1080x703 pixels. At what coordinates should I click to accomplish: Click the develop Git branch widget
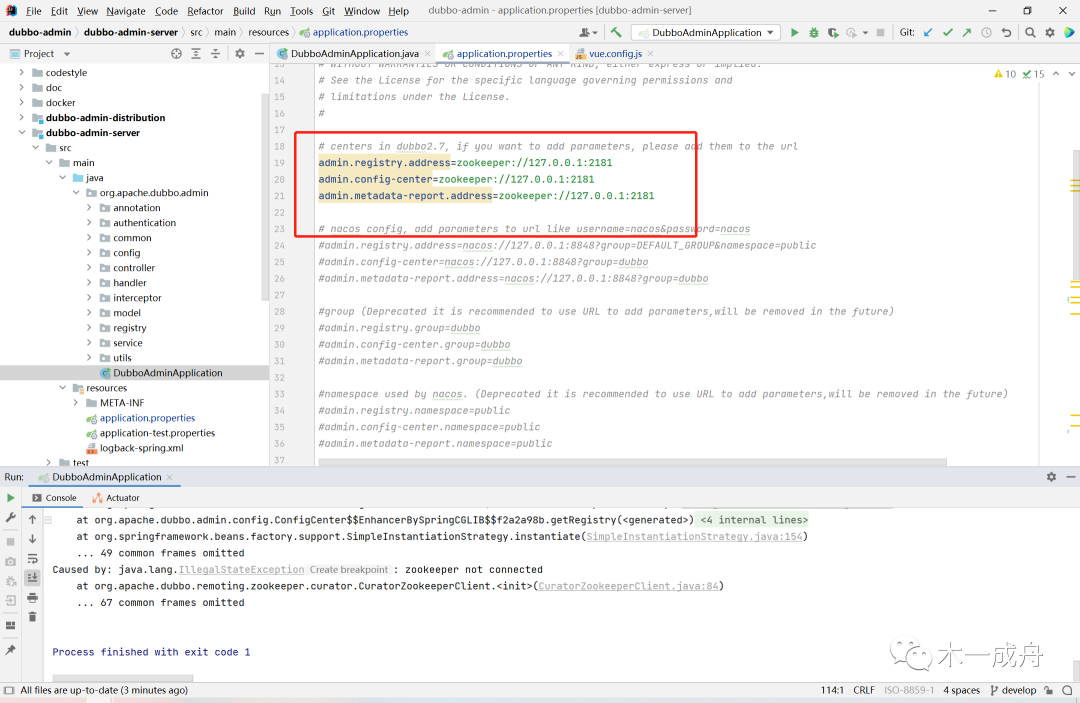point(1013,691)
